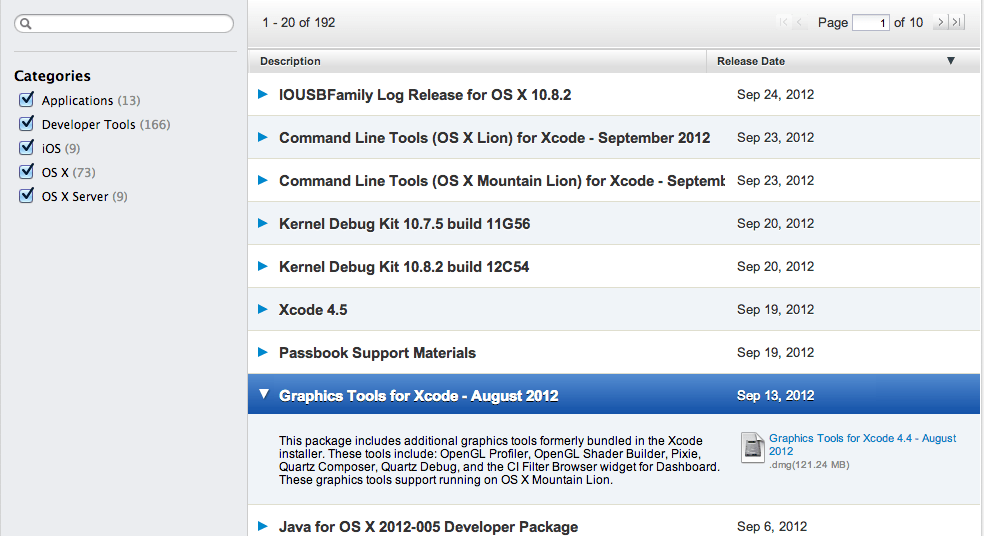Viewport: 984px width, 536px height.
Task: Go to the next page arrow
Action: tap(940, 22)
